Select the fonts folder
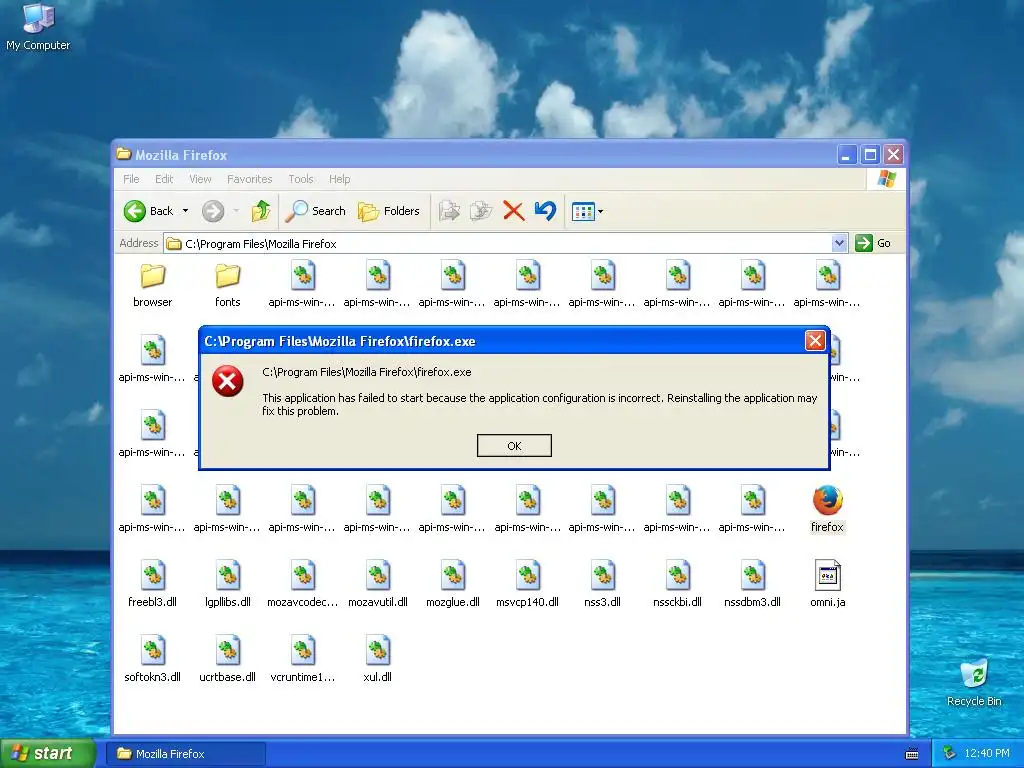Viewport: 1024px width, 768px height. coord(227,285)
